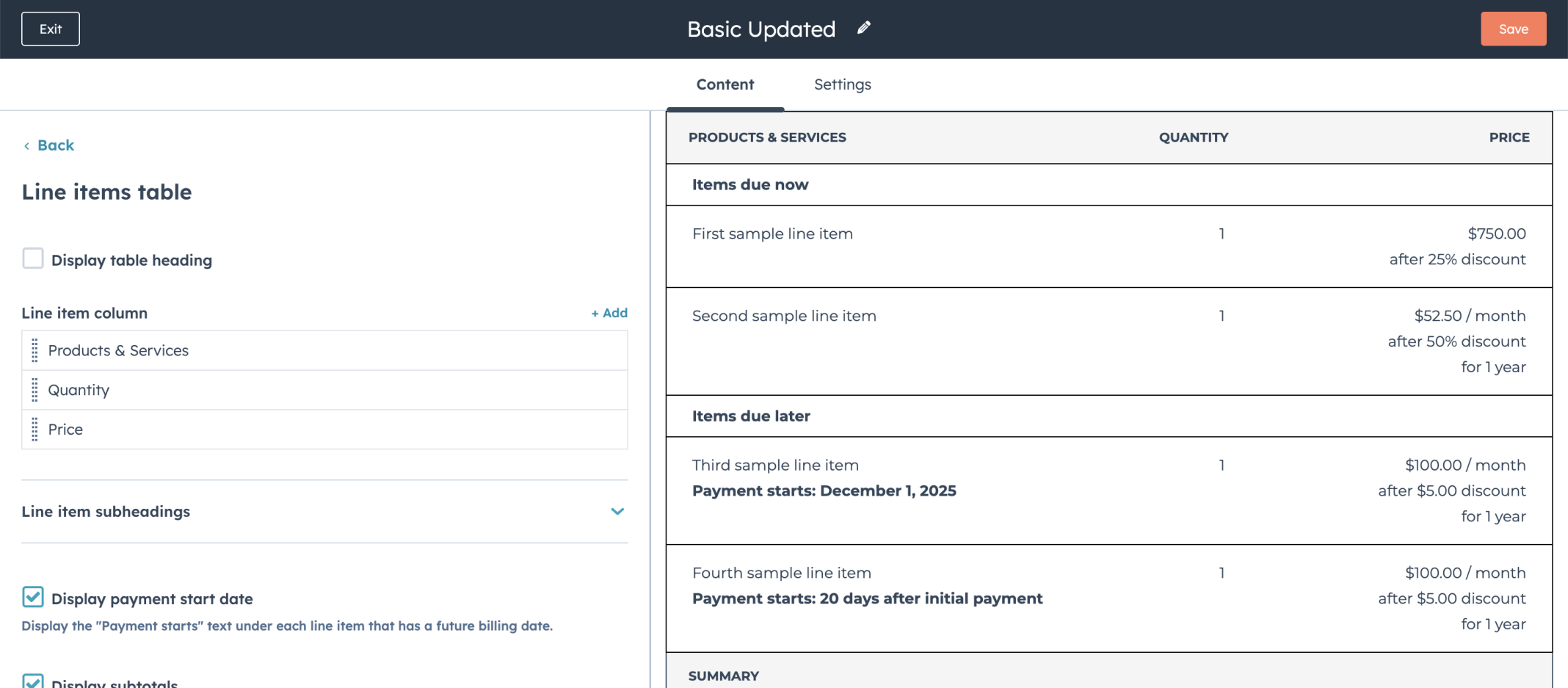Uncheck Display payment start date
Image resolution: width=1568 pixels, height=688 pixels.
click(x=33, y=597)
